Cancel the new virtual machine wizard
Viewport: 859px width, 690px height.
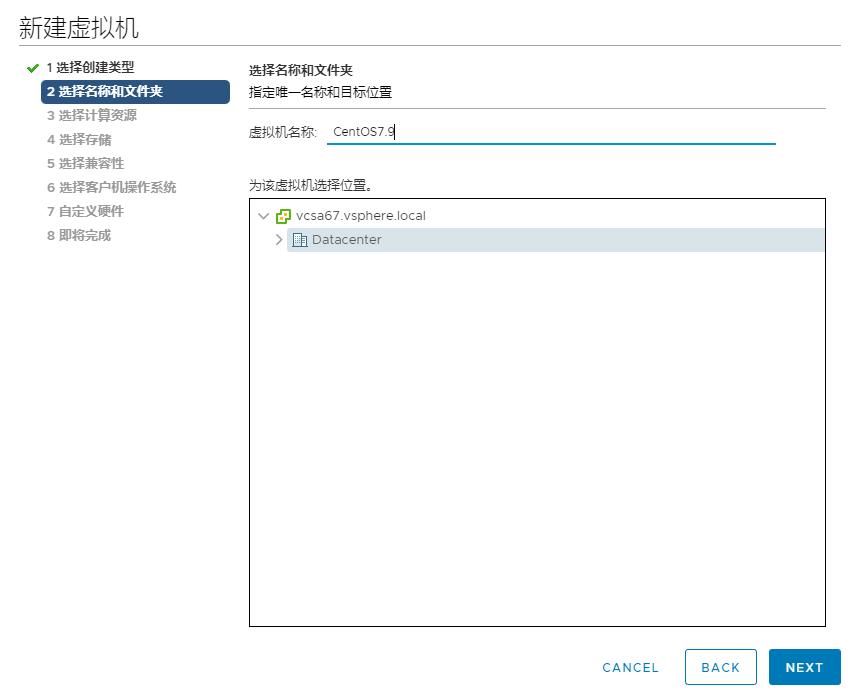tap(629, 667)
